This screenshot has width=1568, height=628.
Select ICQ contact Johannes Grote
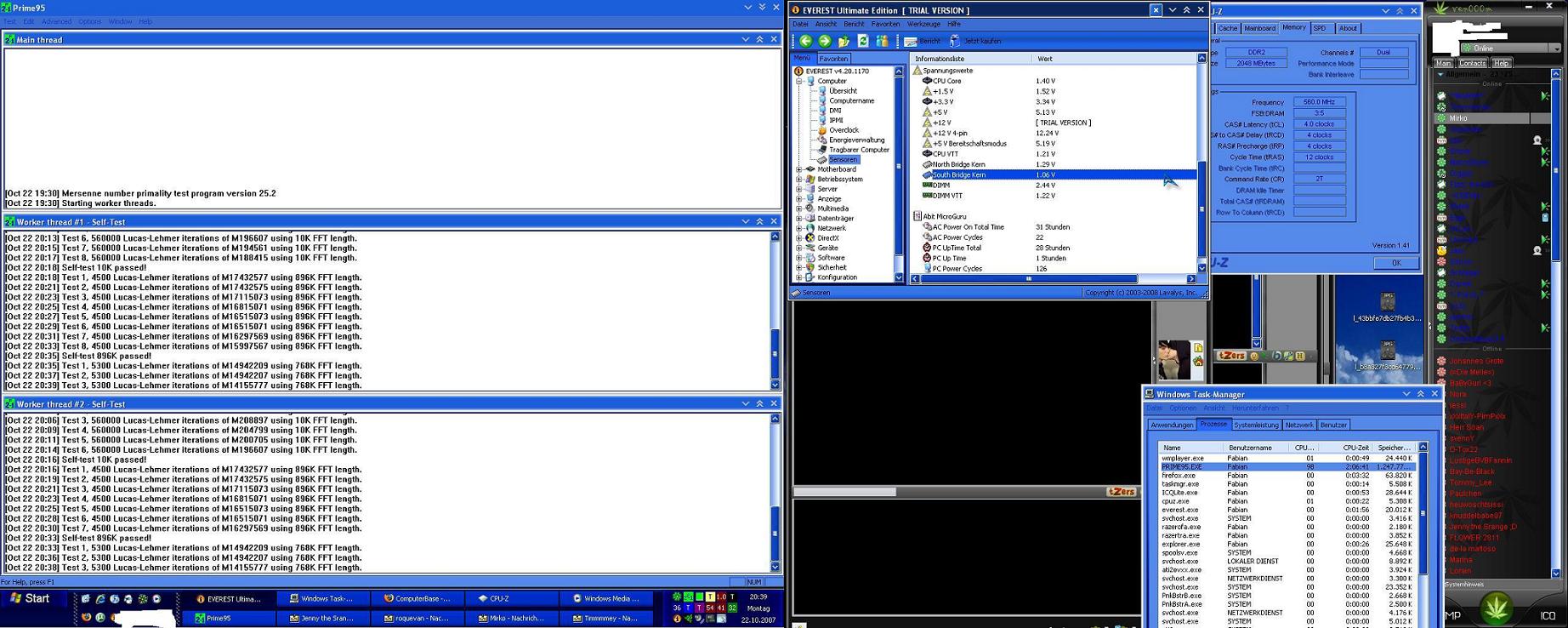click(1476, 361)
